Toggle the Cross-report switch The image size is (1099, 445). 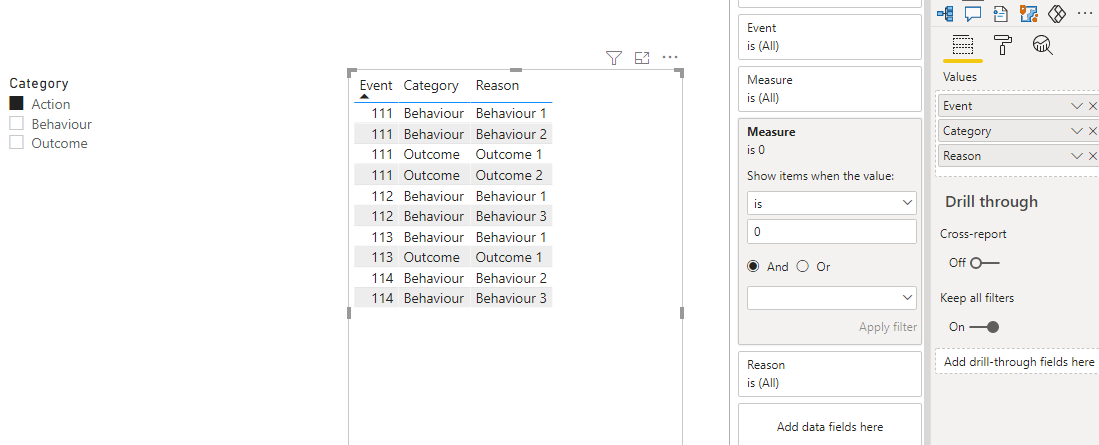(985, 263)
